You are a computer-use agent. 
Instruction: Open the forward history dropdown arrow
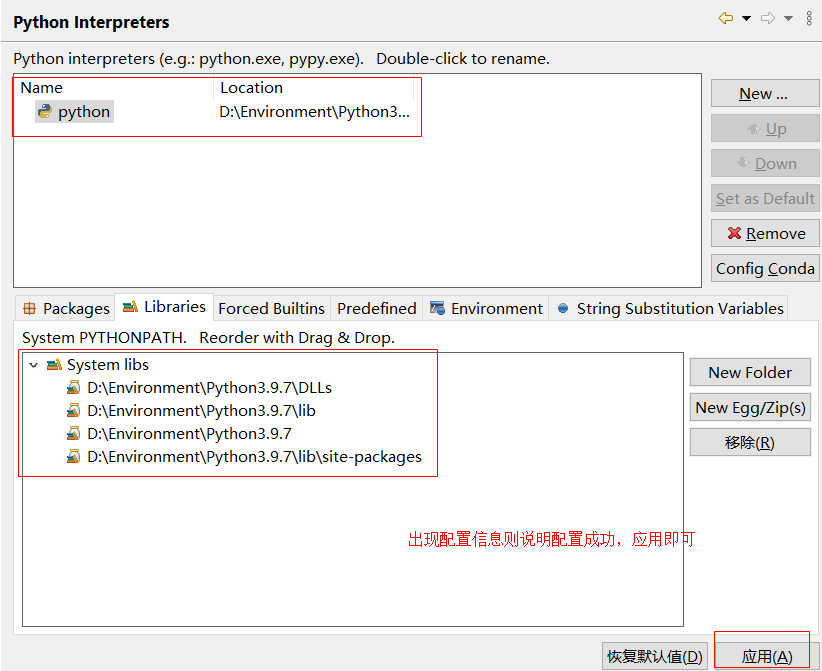pos(788,19)
